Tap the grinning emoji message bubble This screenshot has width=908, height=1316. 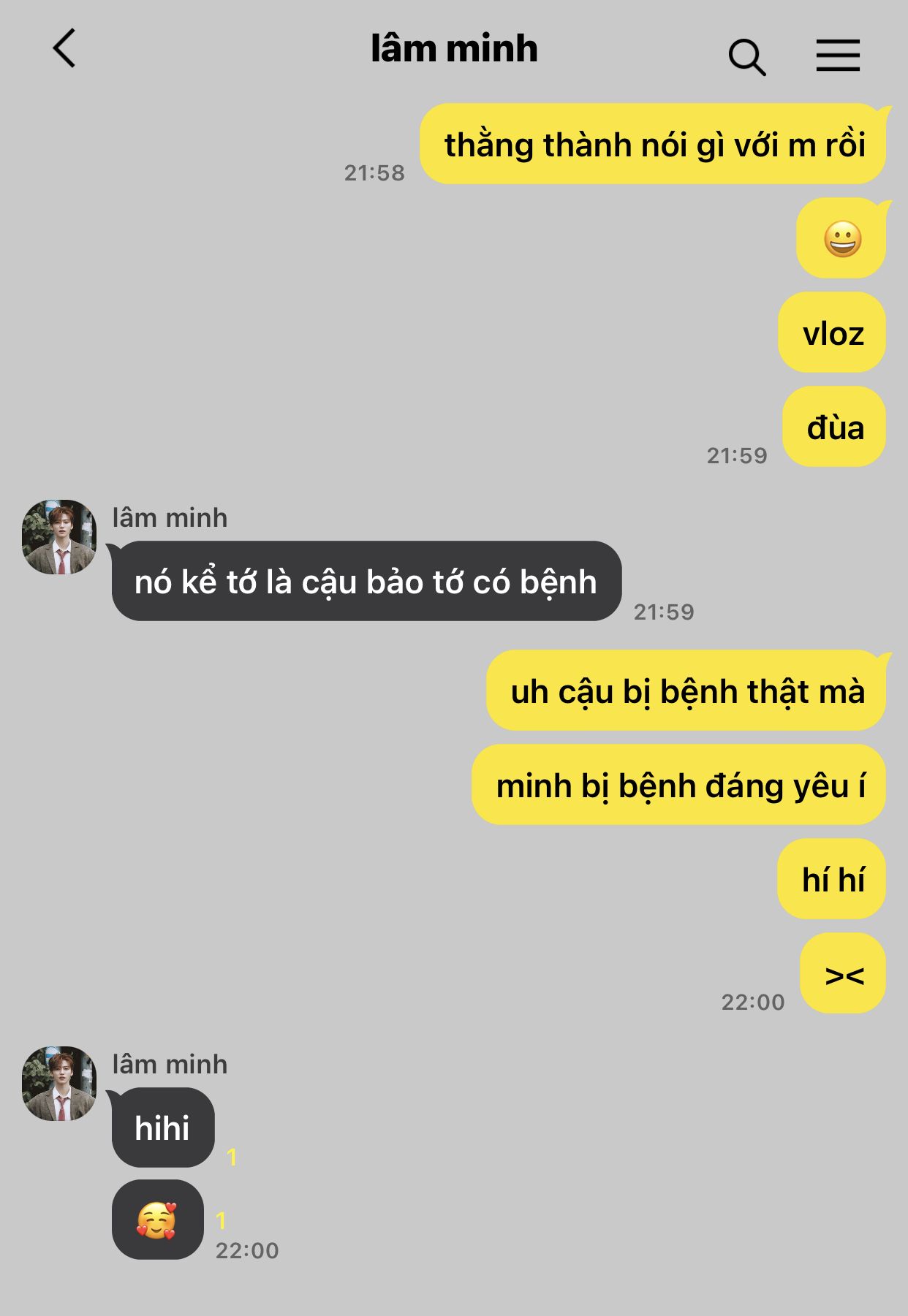pos(841,238)
